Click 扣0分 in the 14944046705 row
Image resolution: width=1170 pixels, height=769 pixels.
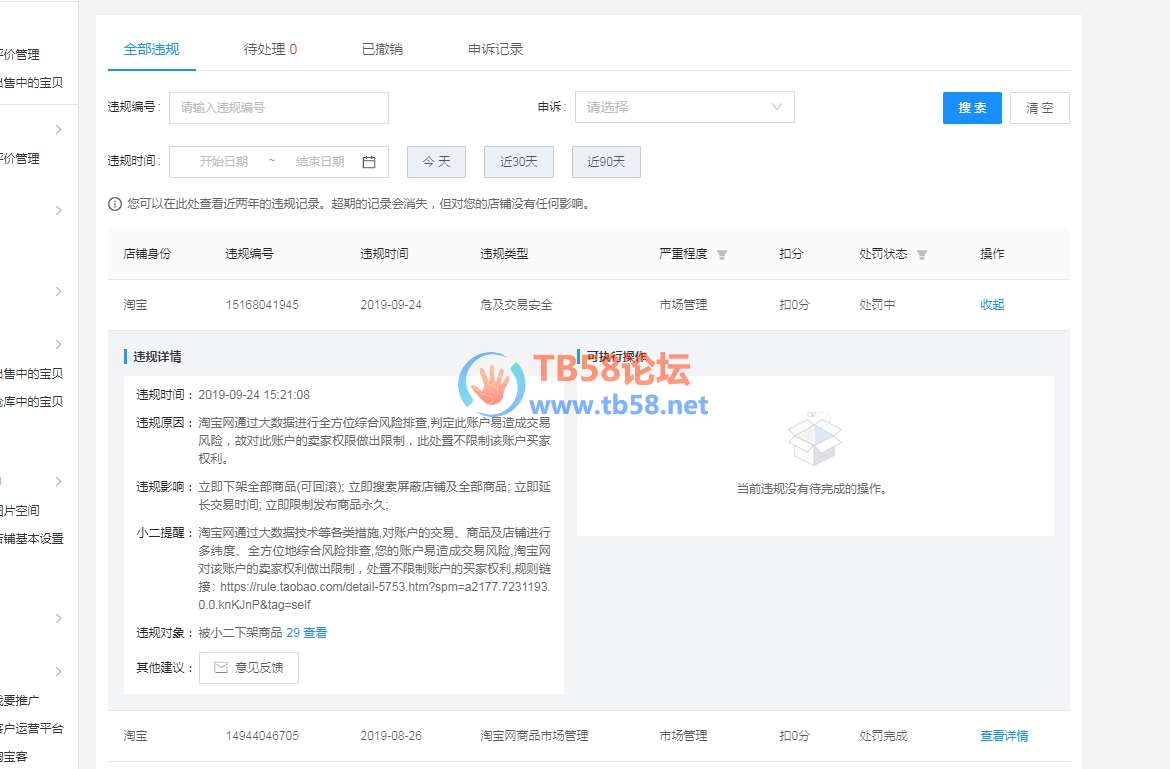click(x=794, y=735)
